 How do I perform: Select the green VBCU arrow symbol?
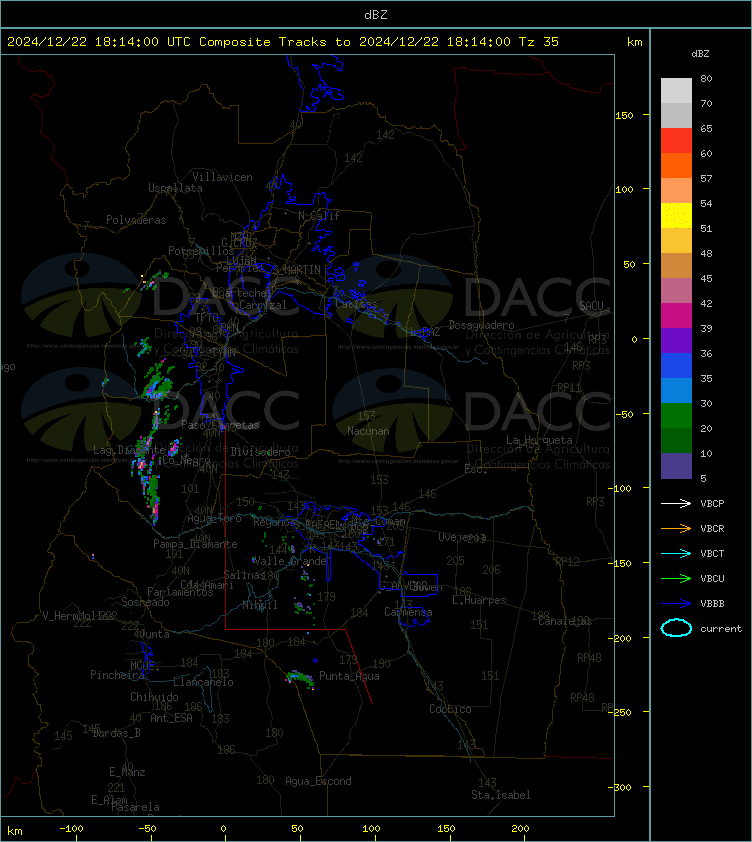[x=676, y=578]
